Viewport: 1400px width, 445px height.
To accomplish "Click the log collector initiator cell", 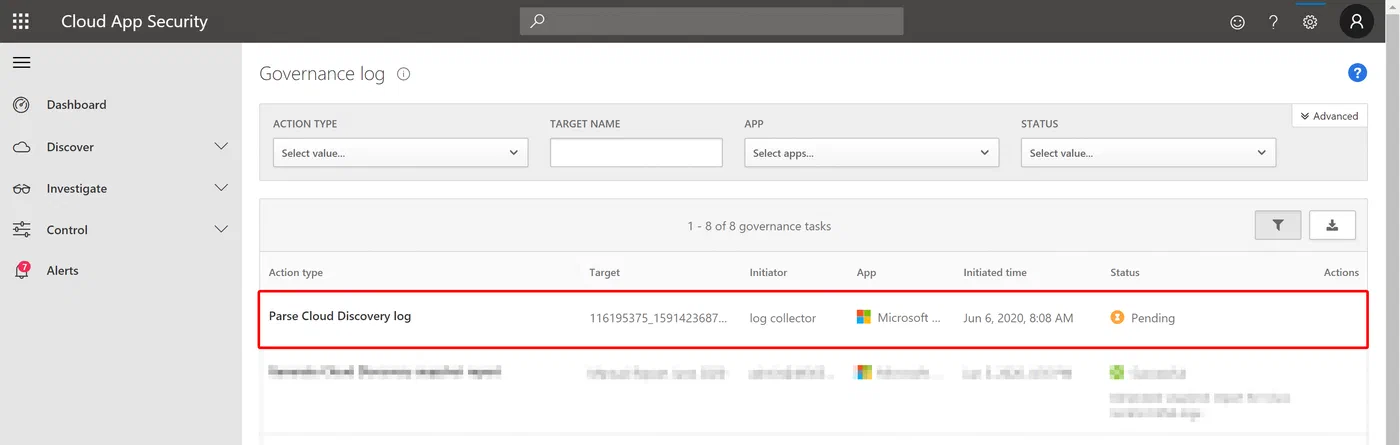I will coord(783,318).
